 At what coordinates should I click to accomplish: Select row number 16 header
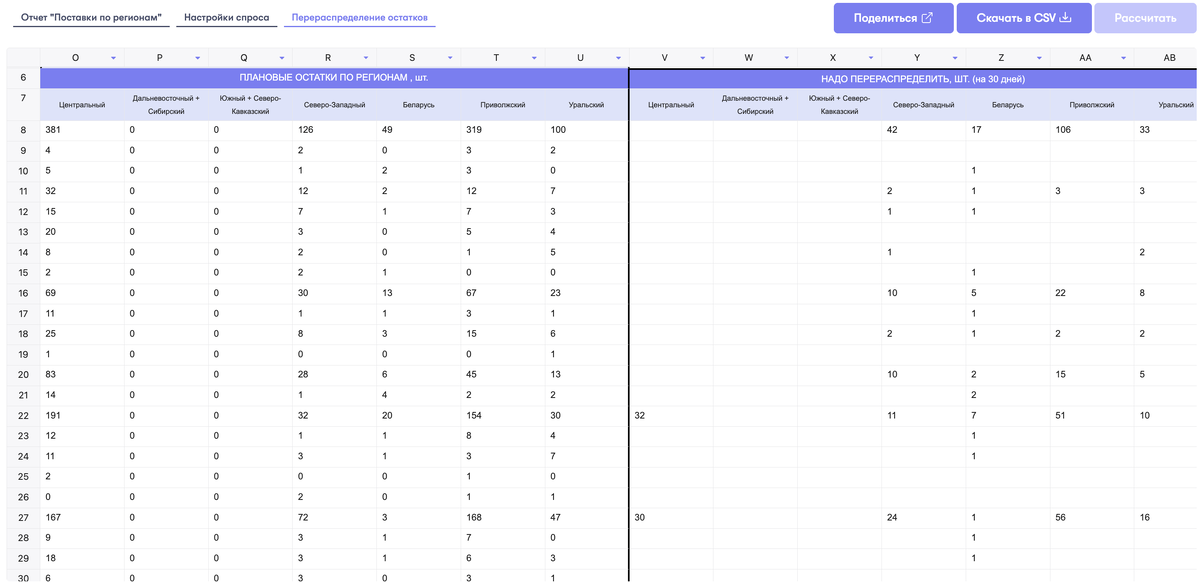pos(23,293)
